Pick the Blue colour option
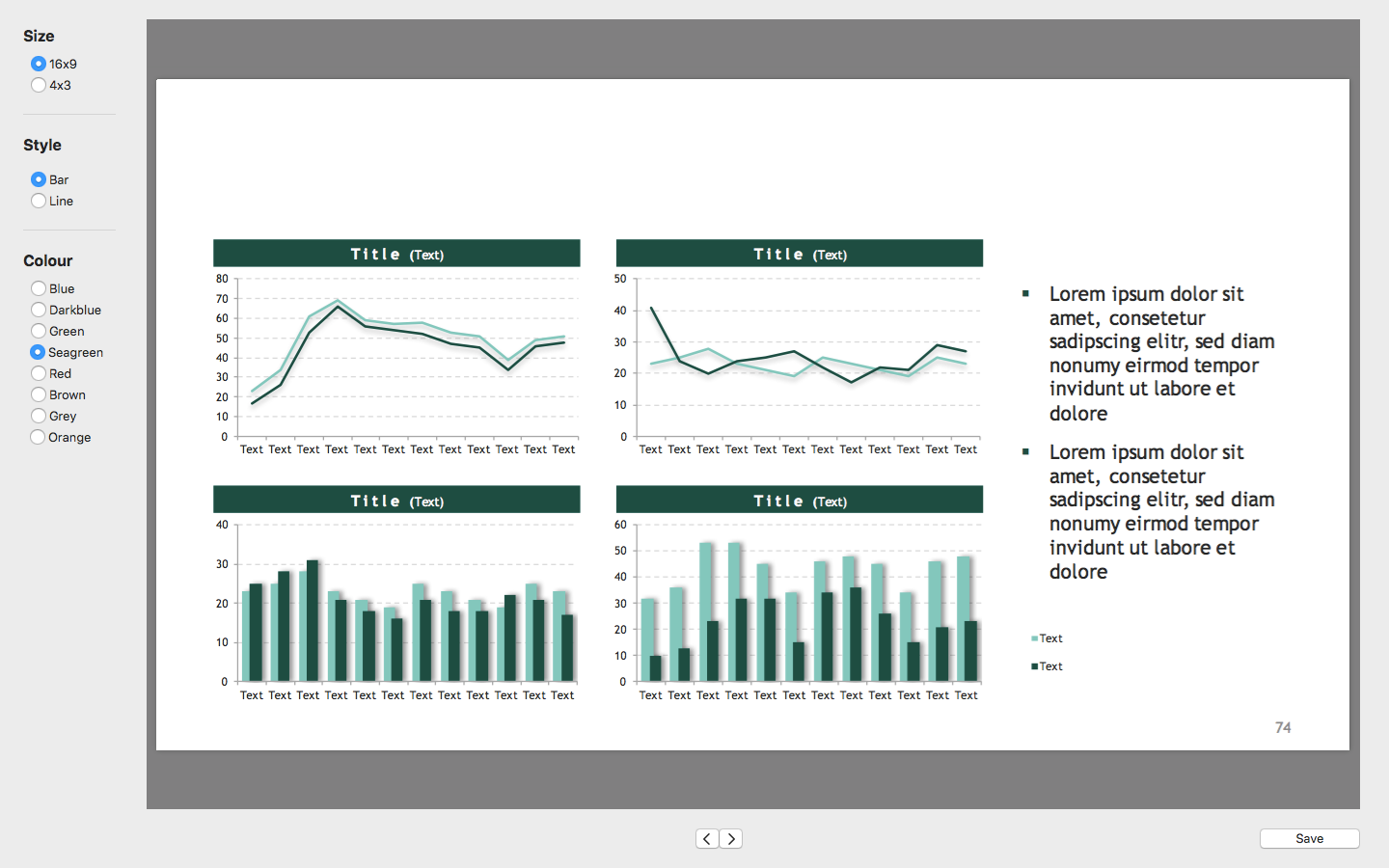1389x868 pixels. (x=39, y=288)
